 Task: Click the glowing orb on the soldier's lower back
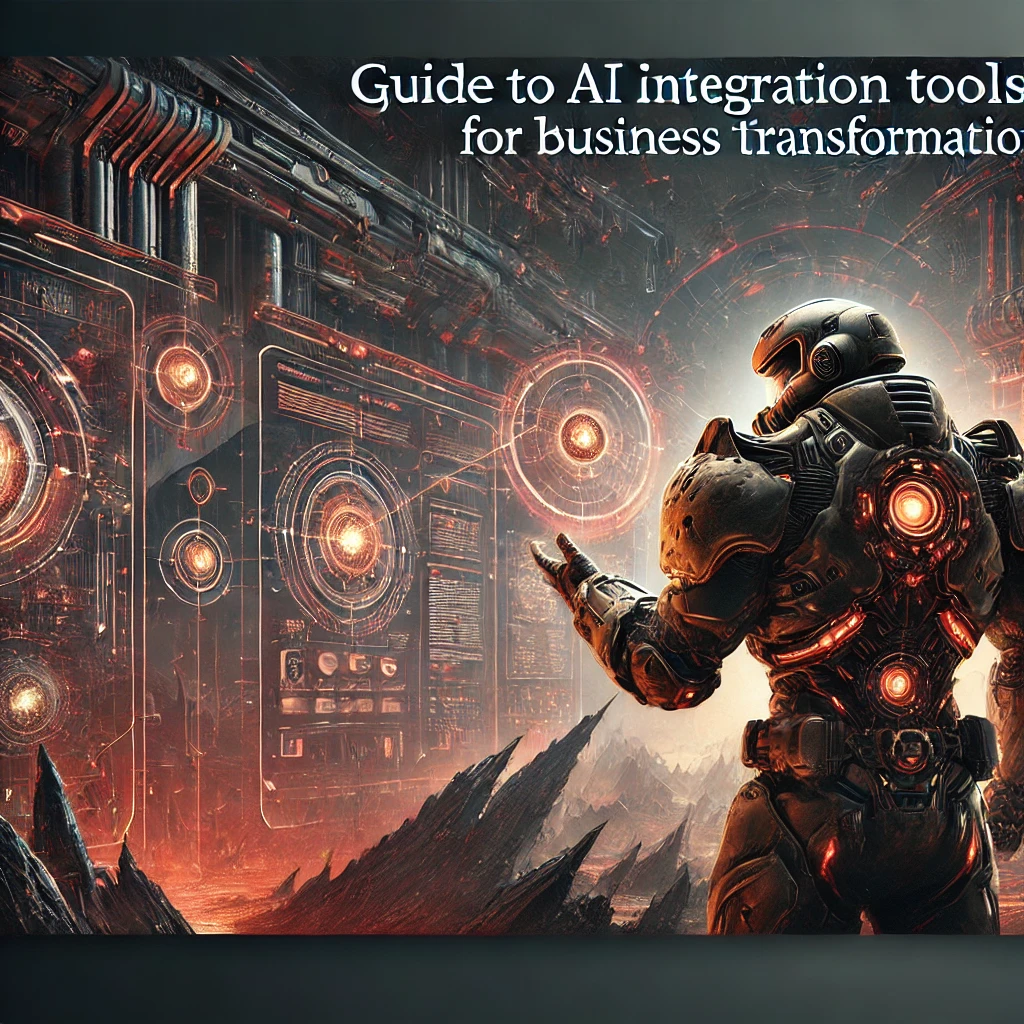coord(897,684)
